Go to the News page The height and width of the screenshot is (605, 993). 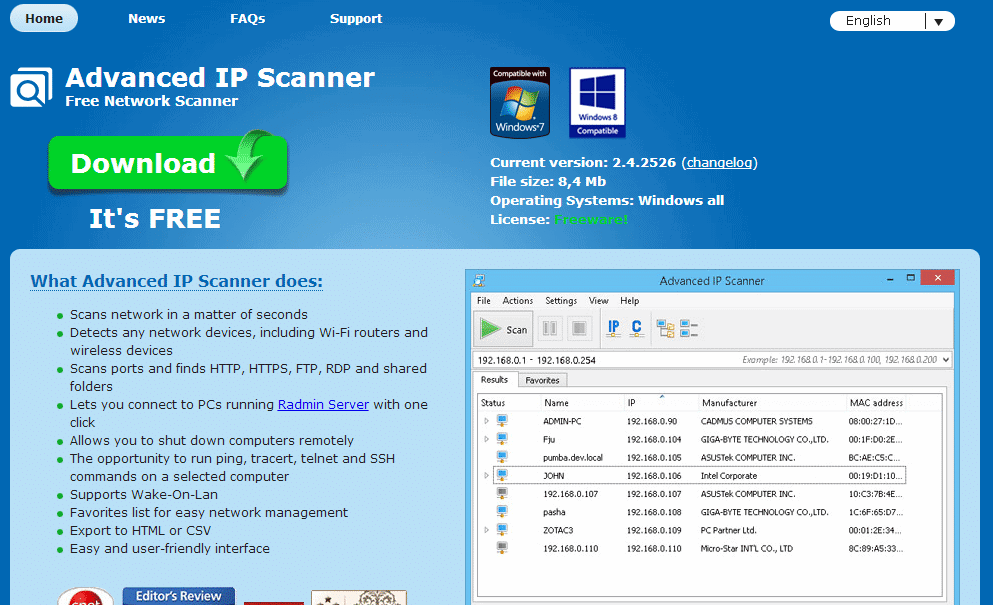146,18
